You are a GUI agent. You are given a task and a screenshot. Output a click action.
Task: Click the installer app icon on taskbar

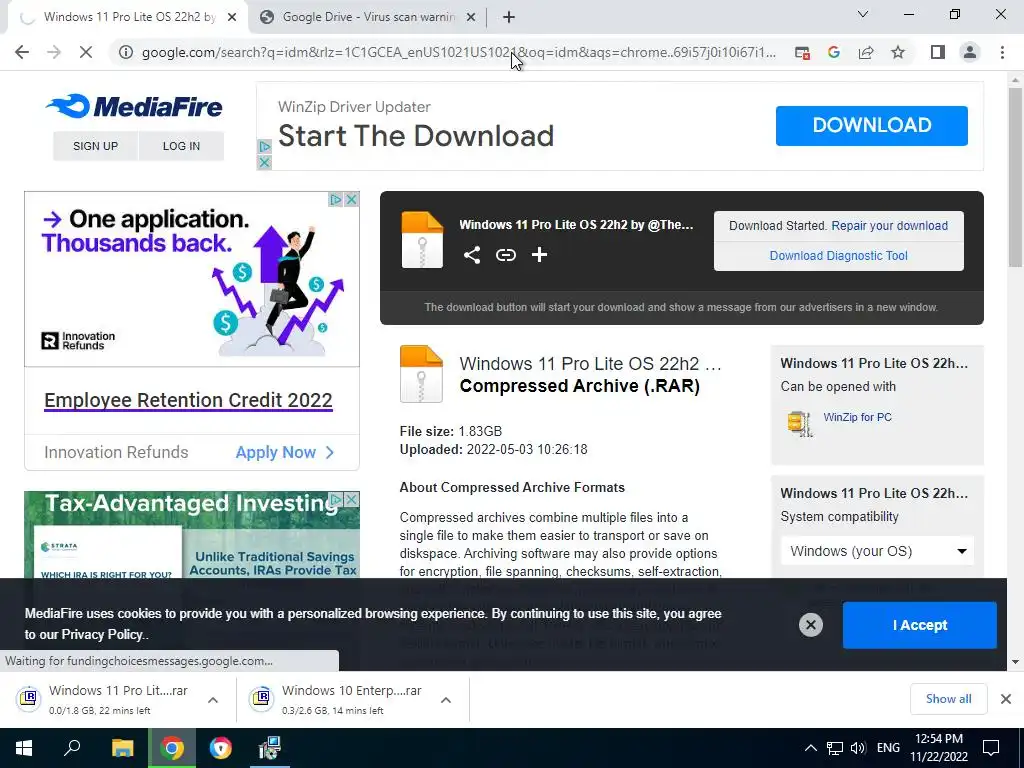pyautogui.click(x=269, y=748)
